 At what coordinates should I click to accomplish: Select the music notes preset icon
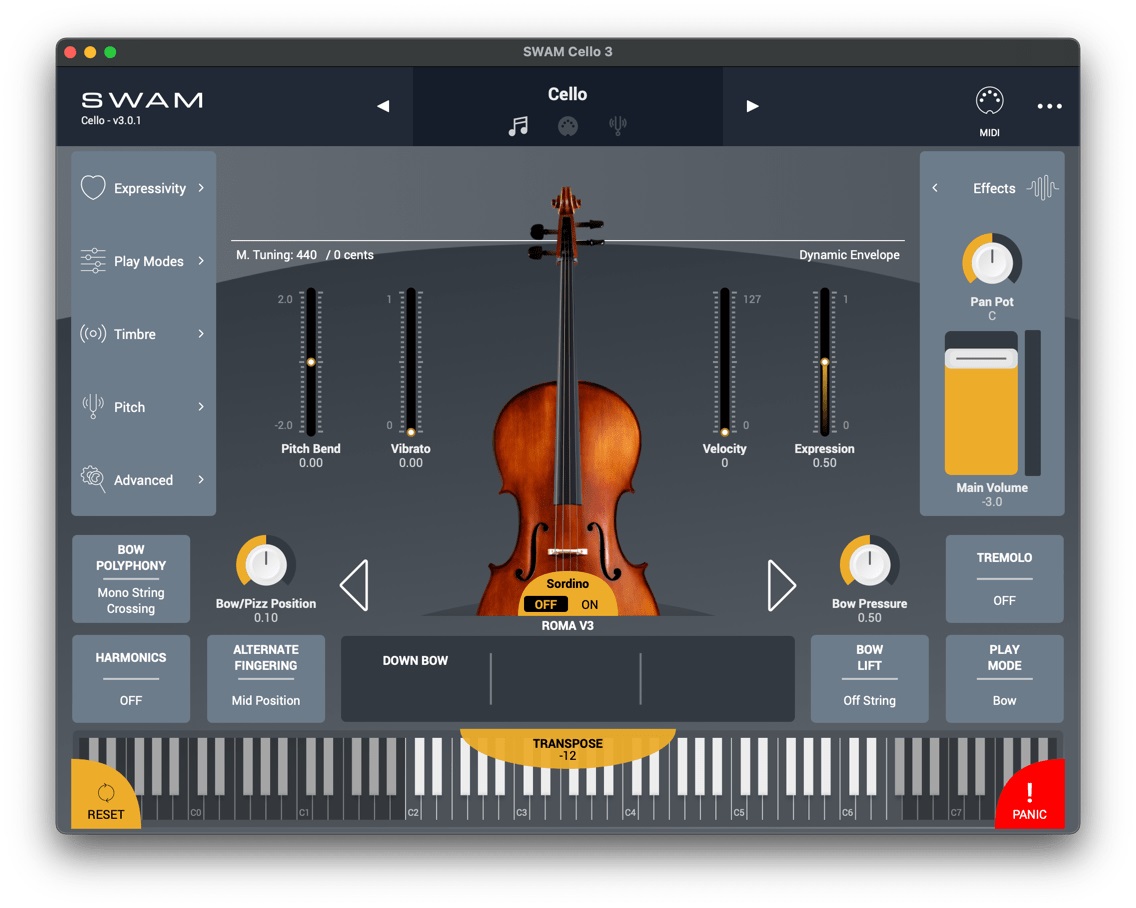coord(518,126)
